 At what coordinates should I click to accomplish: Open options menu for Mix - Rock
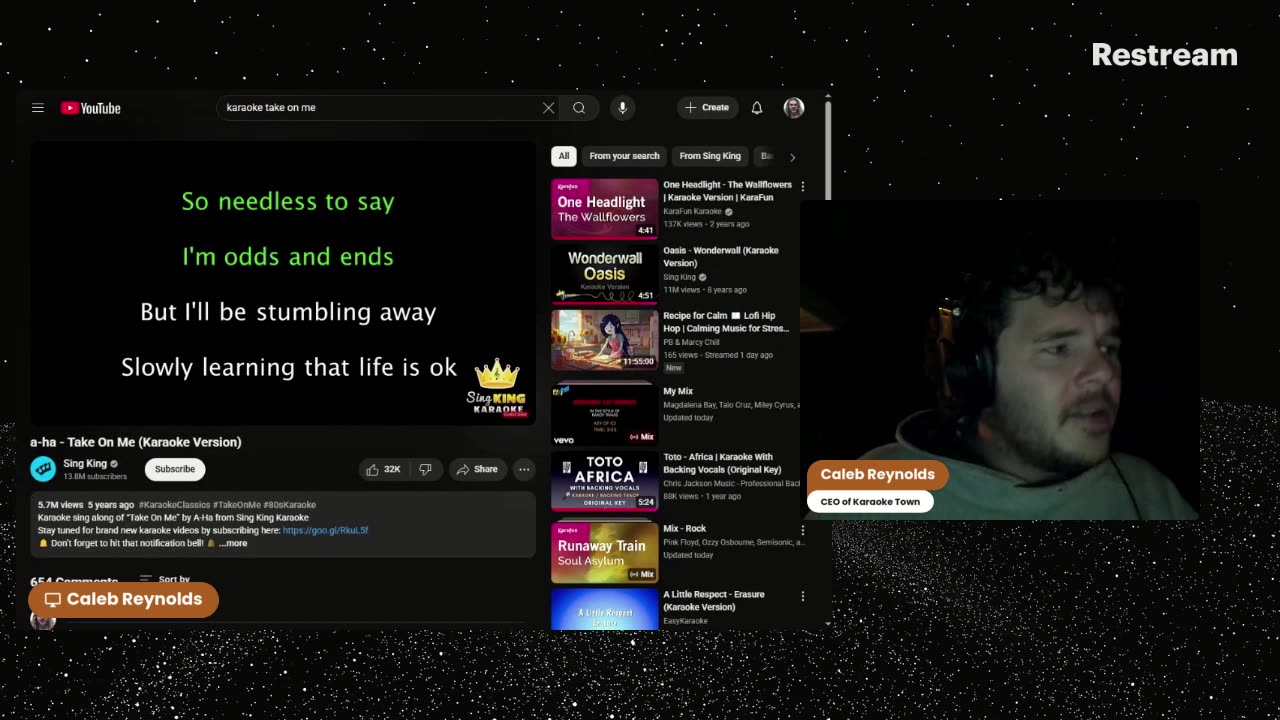pos(802,530)
